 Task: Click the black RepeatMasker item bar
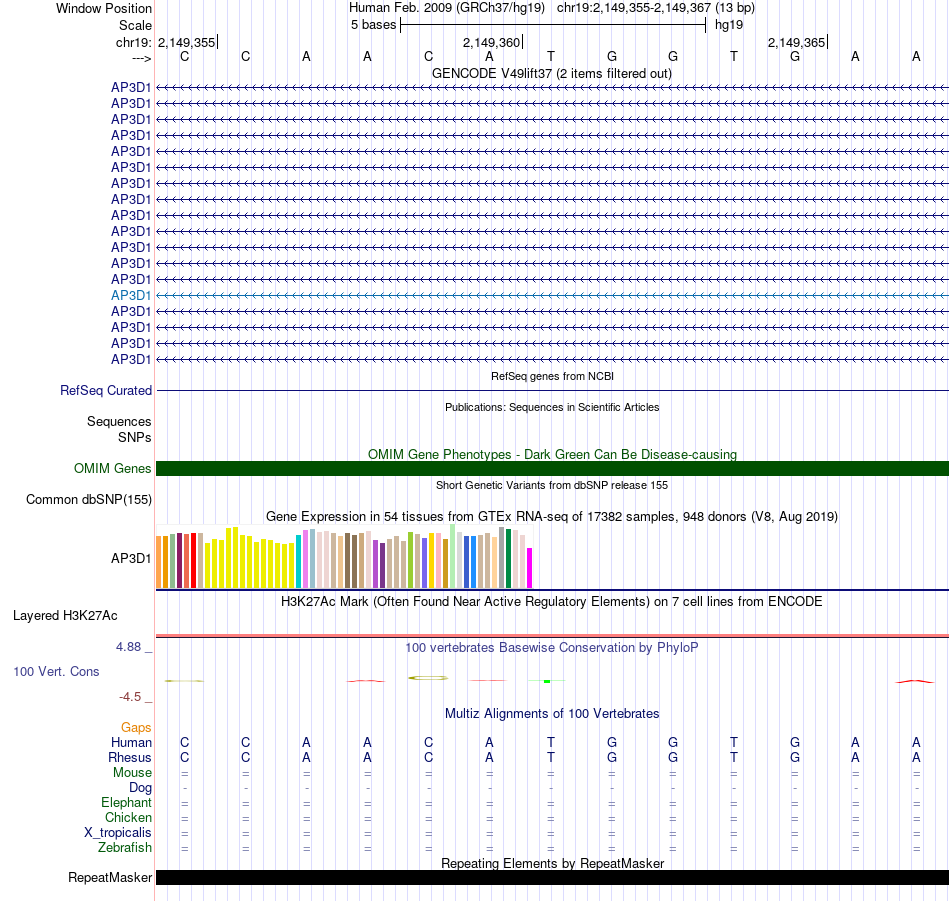[x=552, y=877]
